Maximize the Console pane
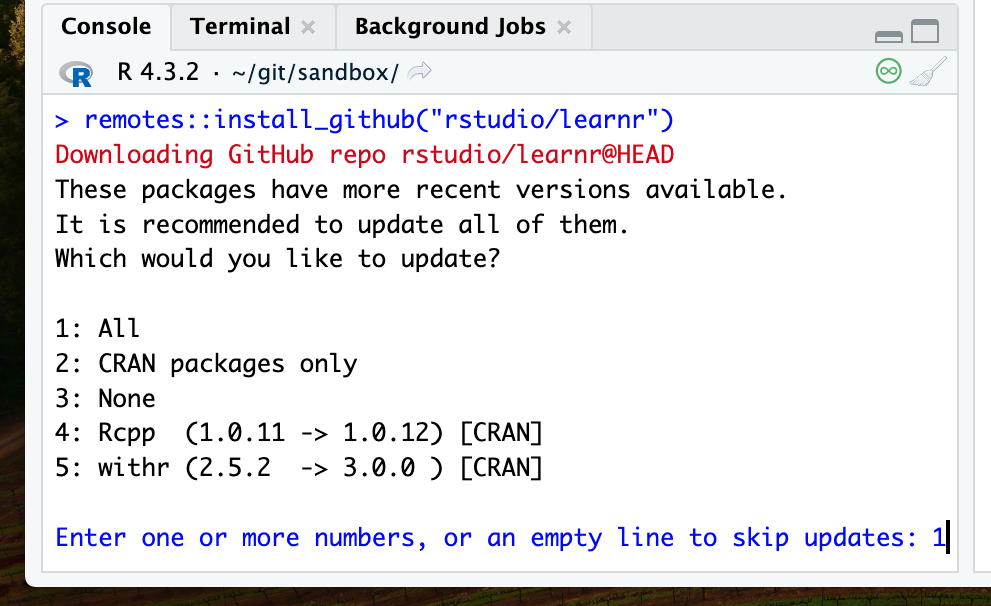Image resolution: width=991 pixels, height=606 pixels. [x=925, y=32]
